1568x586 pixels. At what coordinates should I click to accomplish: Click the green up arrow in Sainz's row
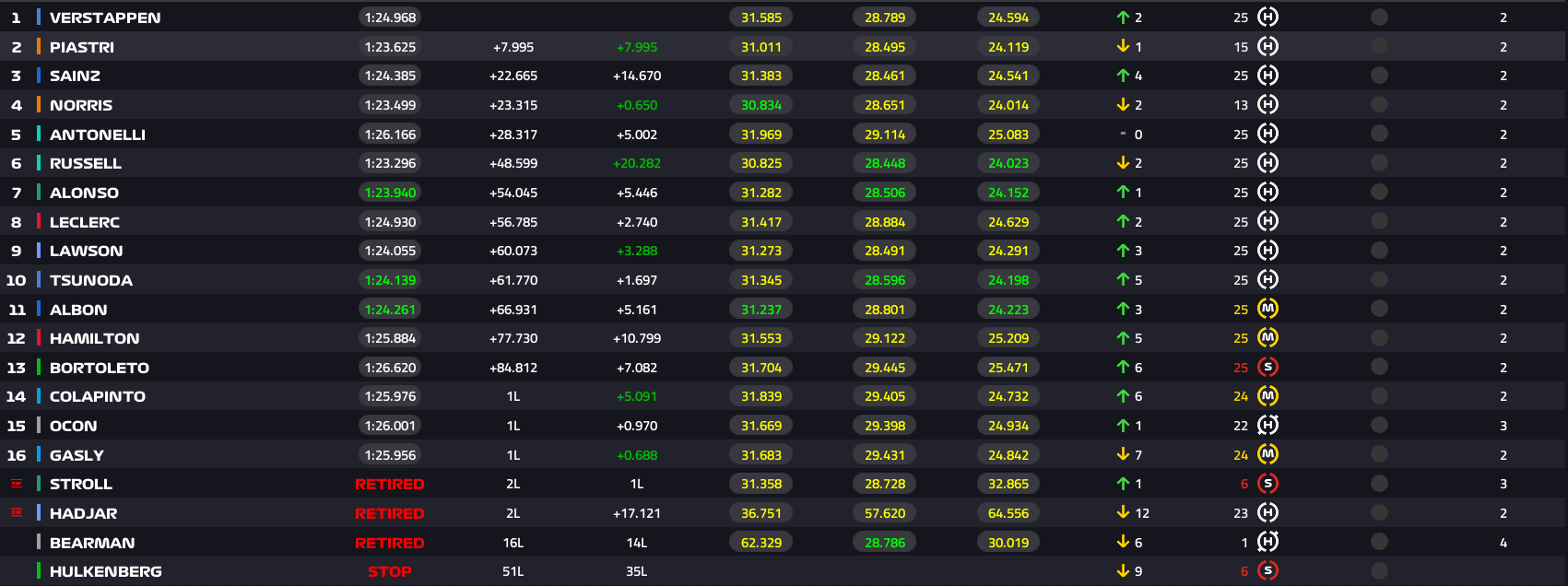(x=1123, y=76)
